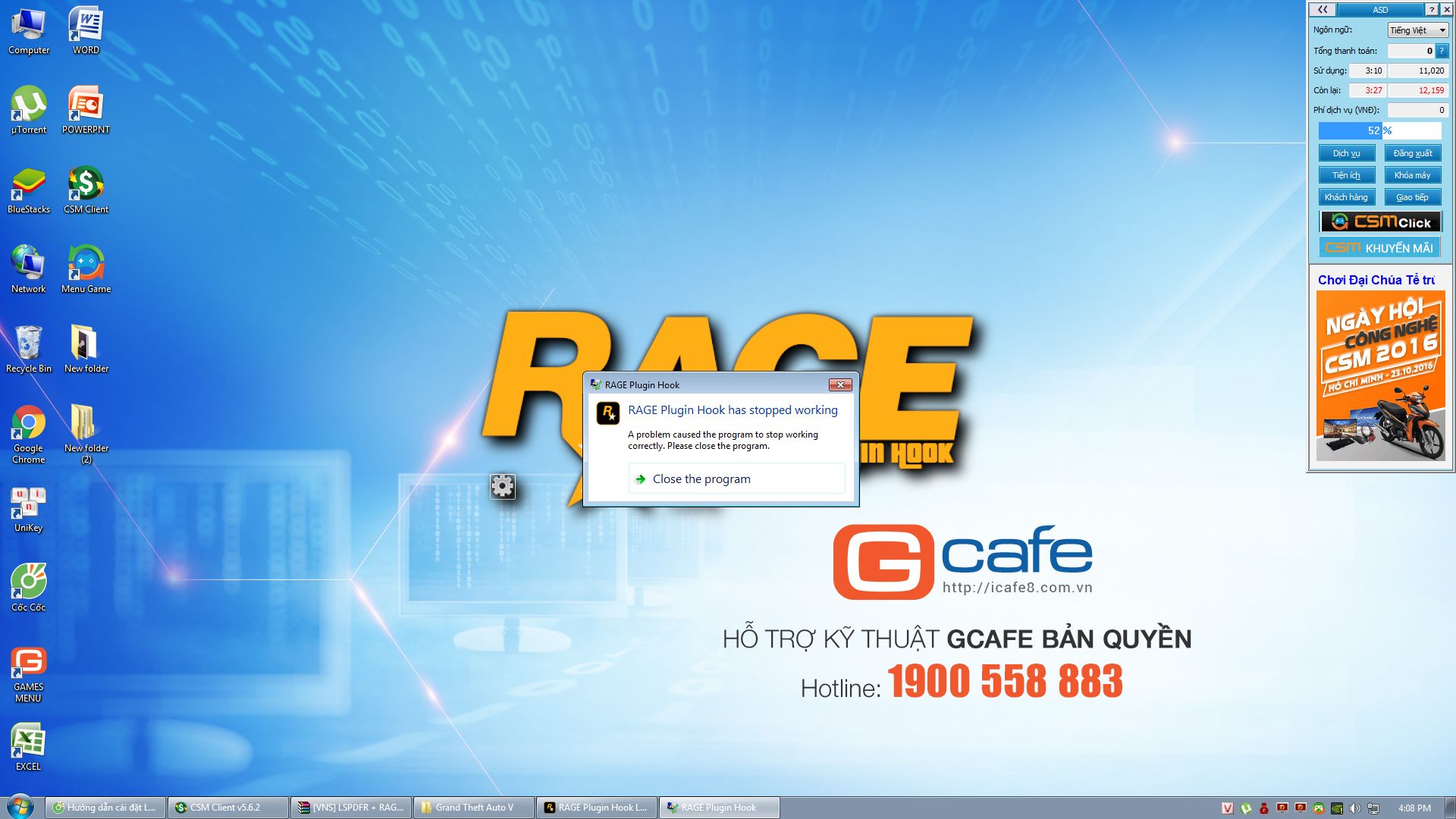This screenshot has height=819, width=1456.
Task: Click the gear icon on desktop
Action: click(502, 486)
